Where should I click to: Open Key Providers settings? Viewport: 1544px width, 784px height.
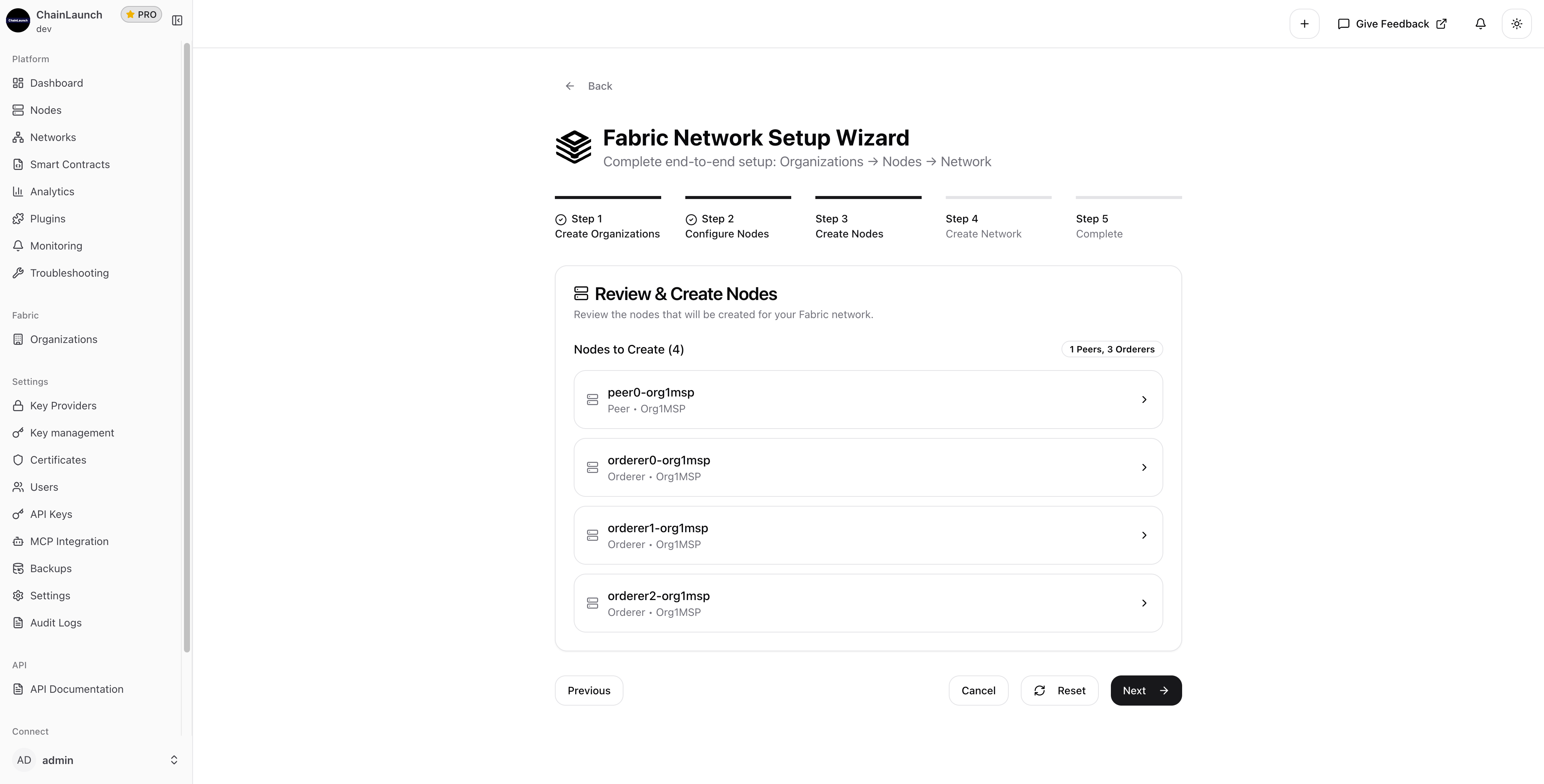point(63,405)
